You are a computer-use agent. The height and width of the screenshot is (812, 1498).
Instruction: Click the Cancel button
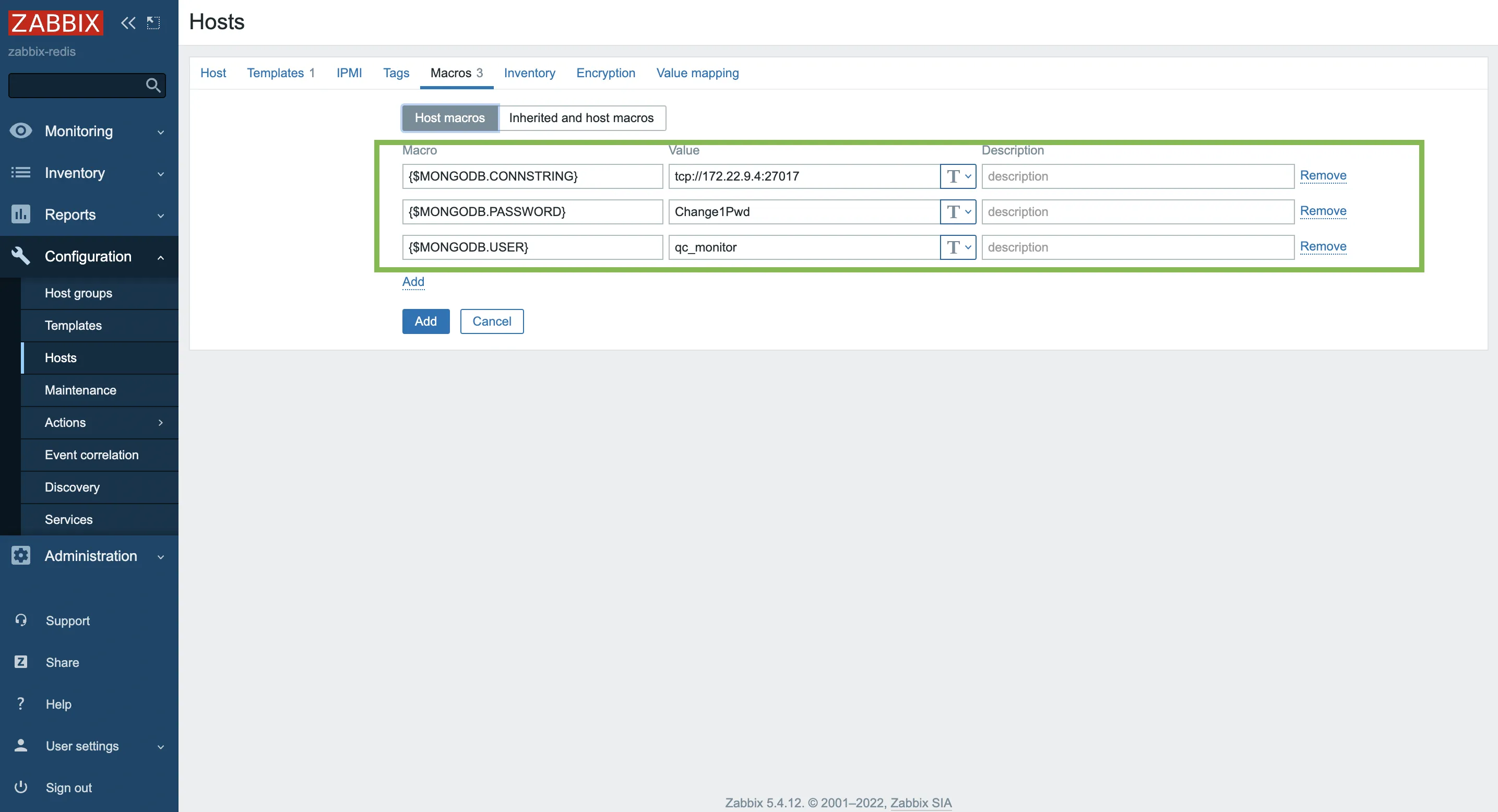click(491, 321)
